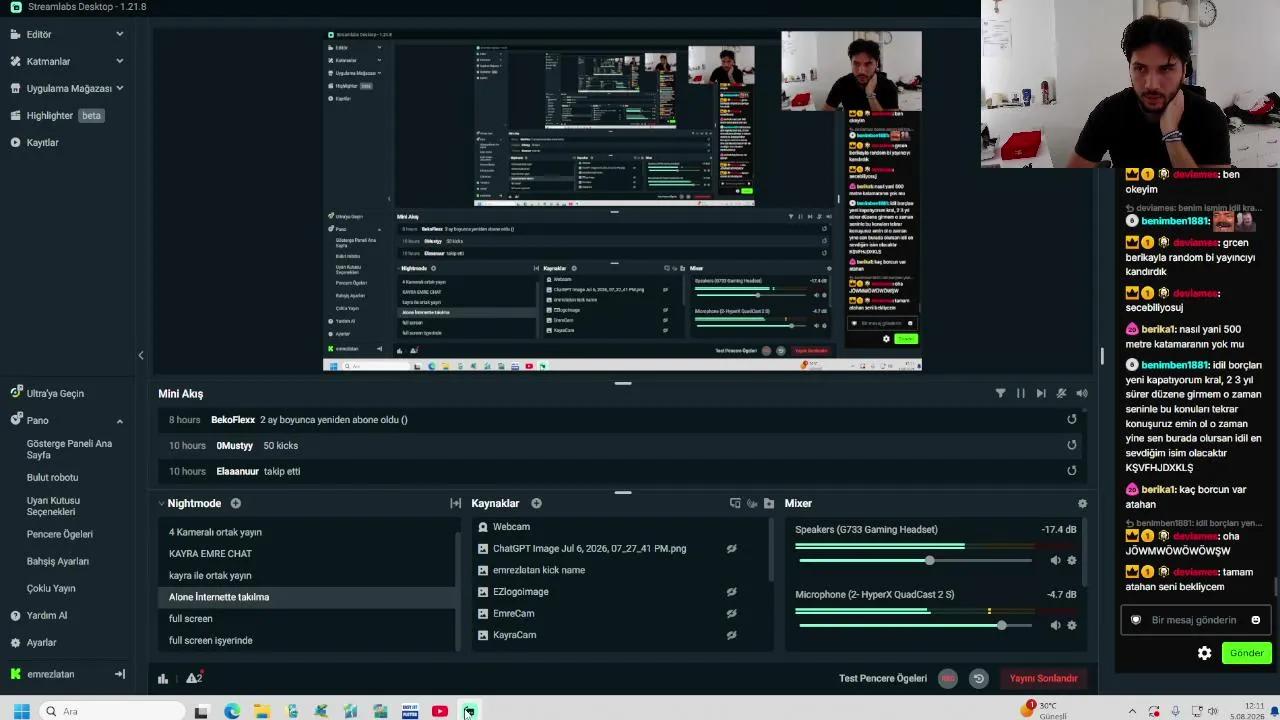
Task: Toggle visibility of KayraCam source
Action: [x=731, y=635]
